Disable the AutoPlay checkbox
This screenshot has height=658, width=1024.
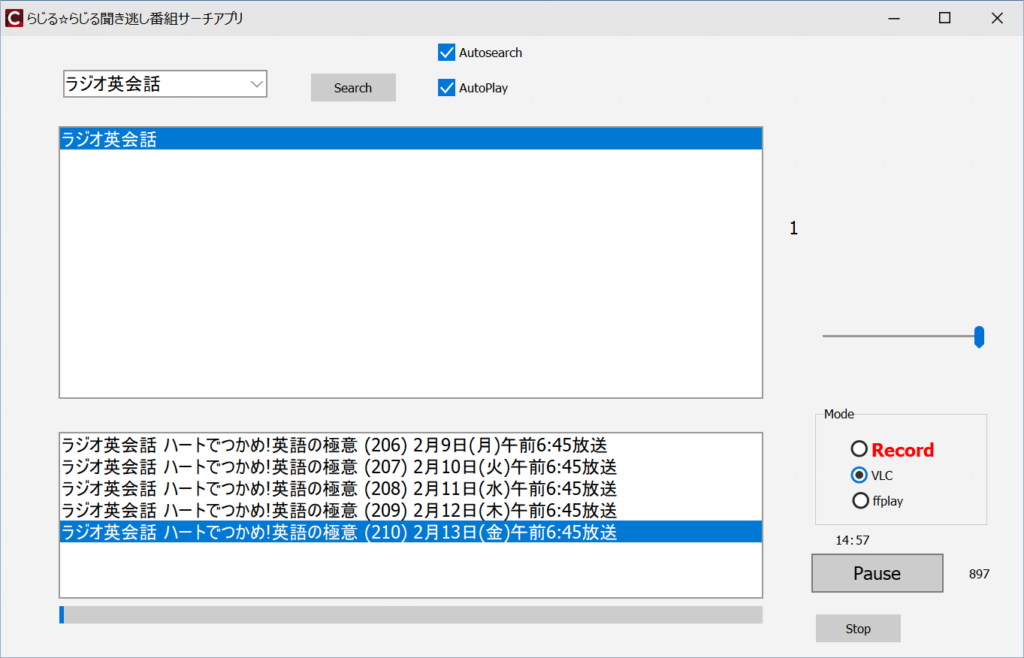point(447,88)
